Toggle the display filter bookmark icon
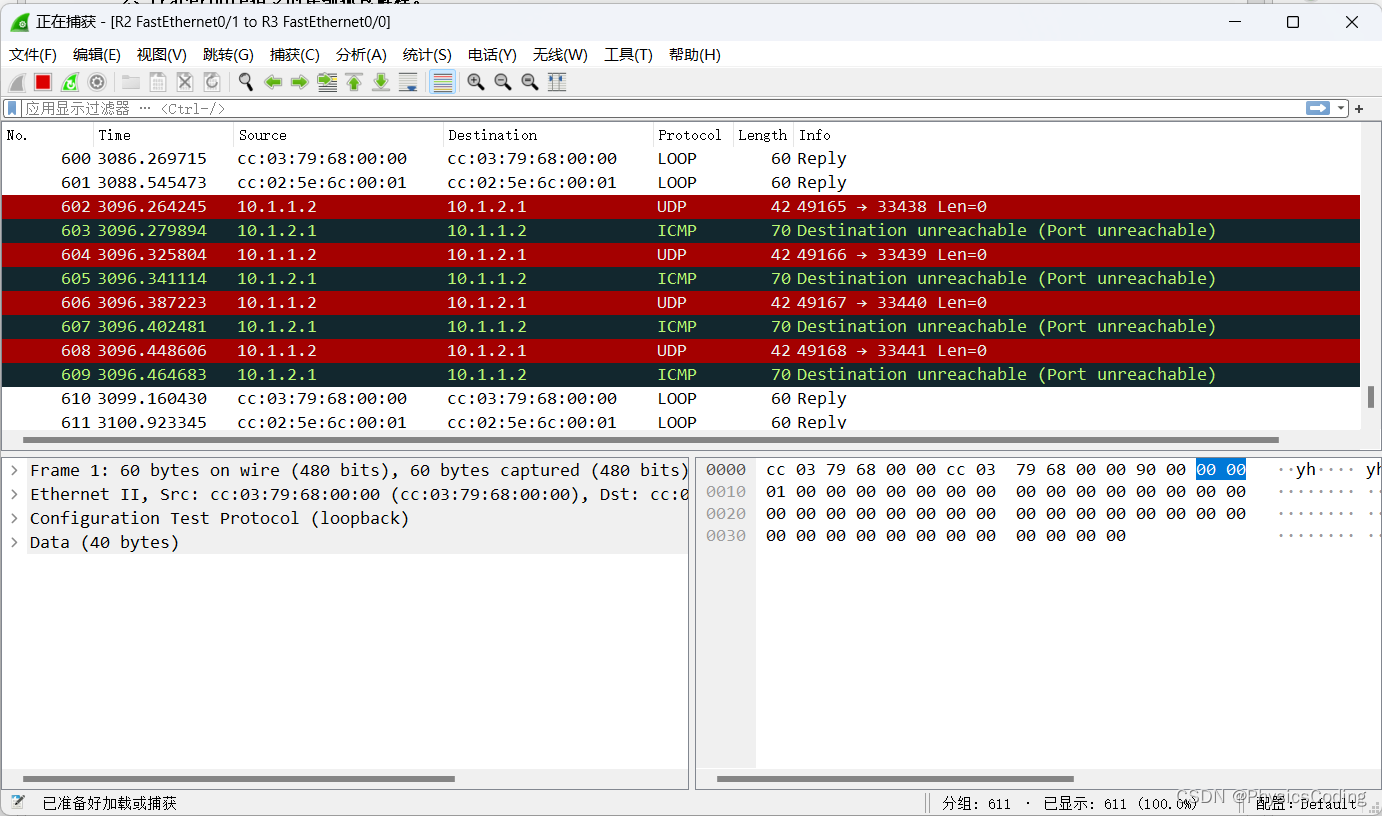 [10, 108]
